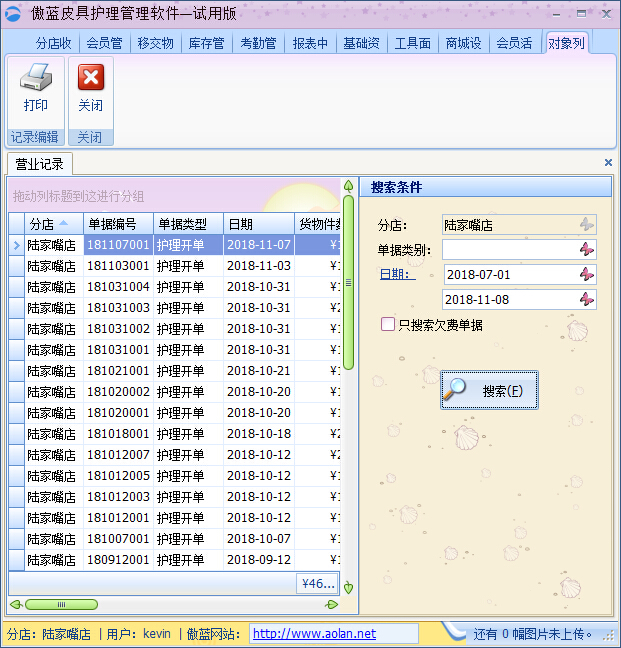
Task: Open the 报表中 ribbon tab
Action: tap(310, 43)
